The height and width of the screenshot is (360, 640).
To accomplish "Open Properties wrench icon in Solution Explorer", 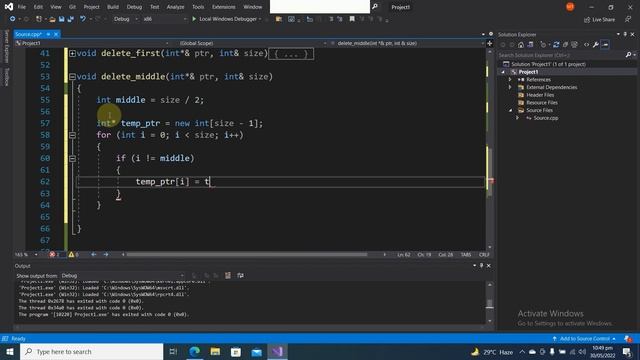I will pos(596,44).
